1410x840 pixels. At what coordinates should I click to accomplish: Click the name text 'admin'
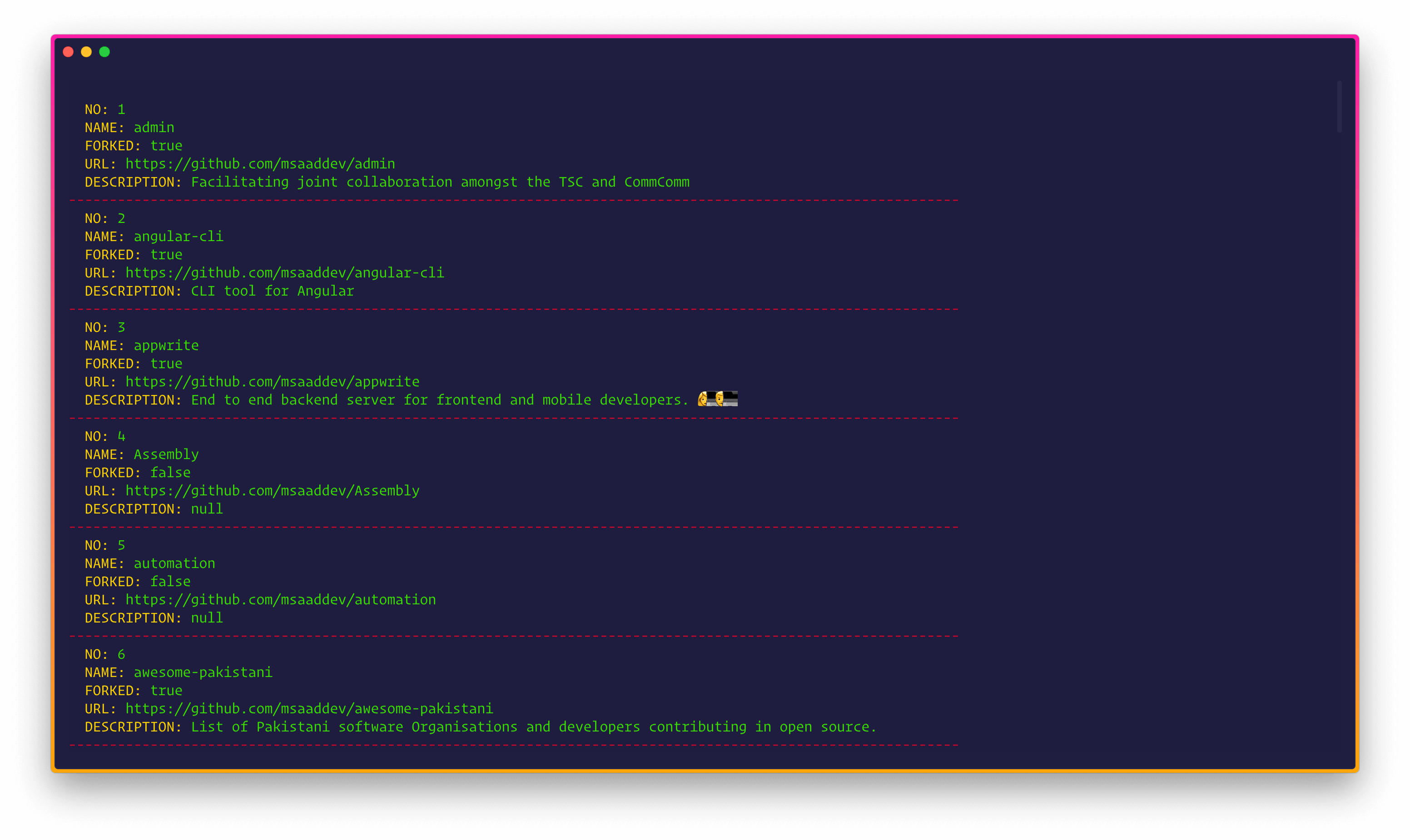(x=154, y=127)
